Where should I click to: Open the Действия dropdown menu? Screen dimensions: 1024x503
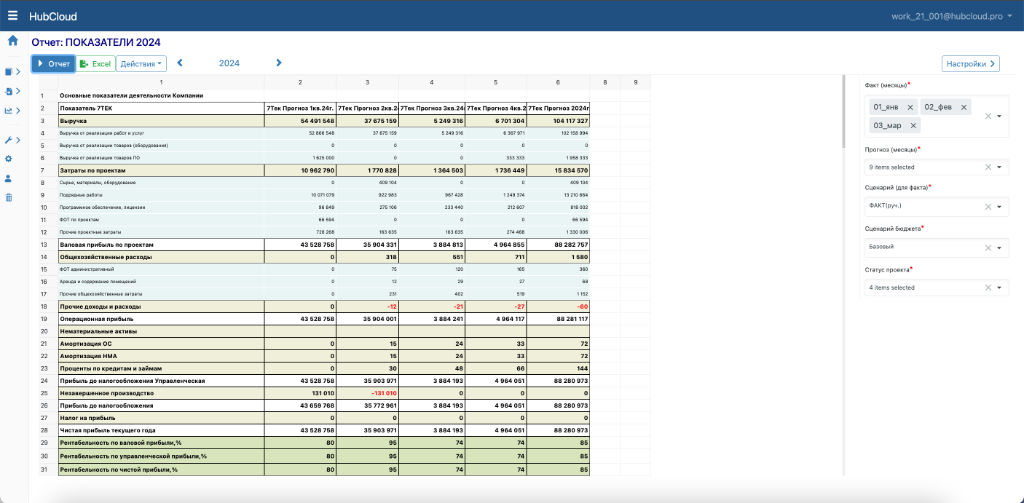click(142, 64)
